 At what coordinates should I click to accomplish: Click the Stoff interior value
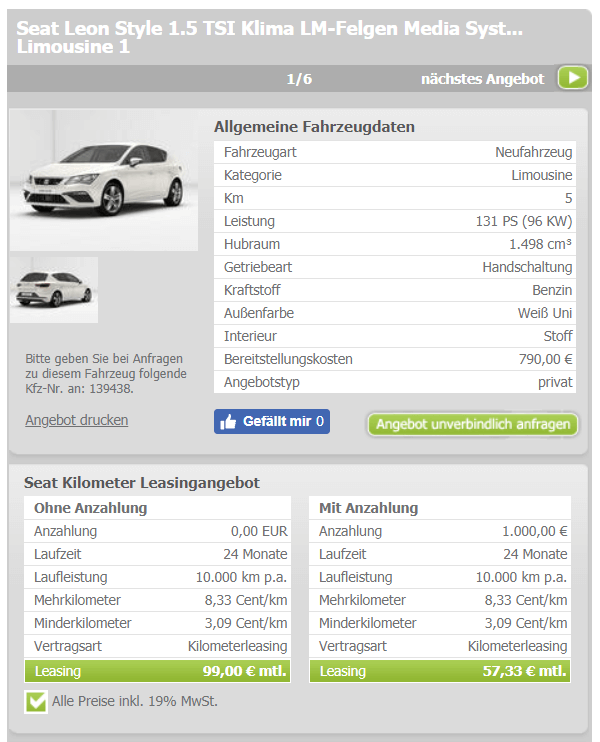[557, 336]
